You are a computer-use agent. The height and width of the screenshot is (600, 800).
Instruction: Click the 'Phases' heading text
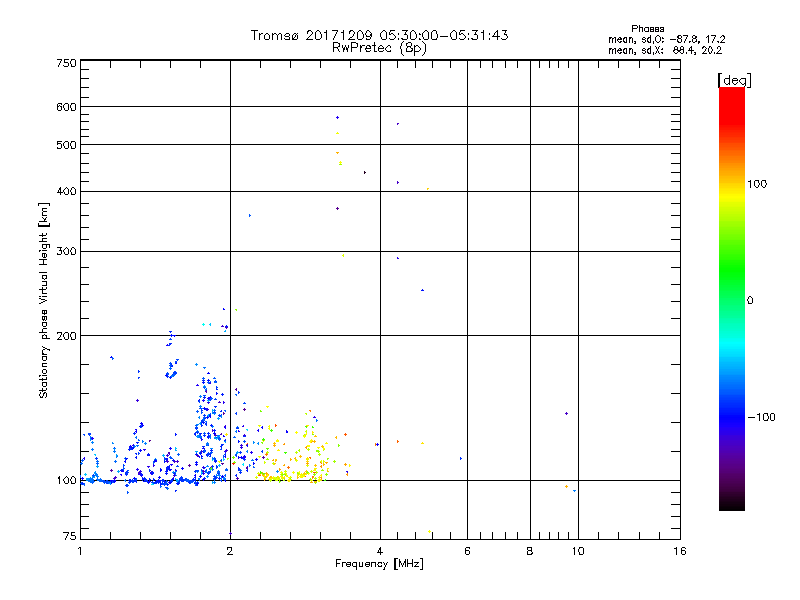(x=647, y=29)
